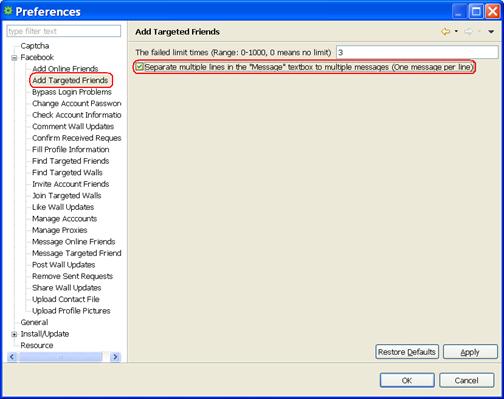The height and width of the screenshot is (399, 504).
Task: Maximize the Preferences window
Action: pos(476,11)
